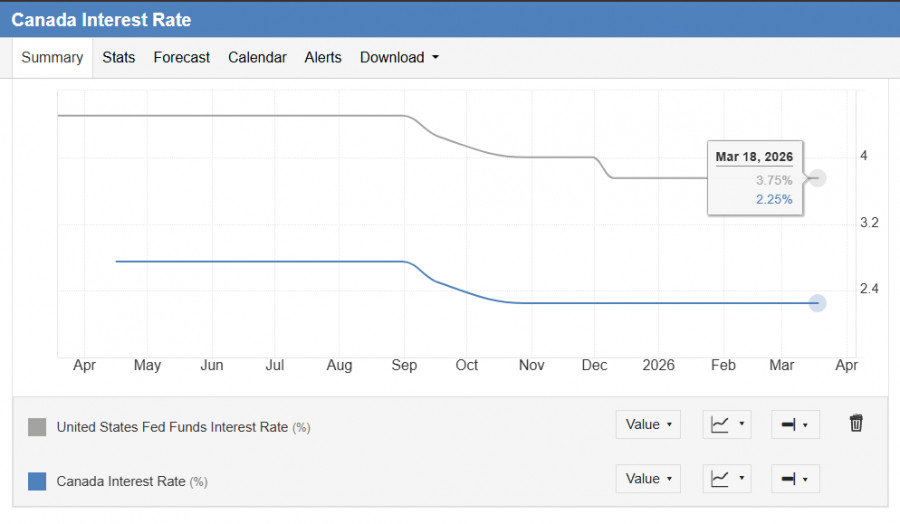
Task: Click the gray United States Fed Funds color swatch
Action: click(x=37, y=427)
